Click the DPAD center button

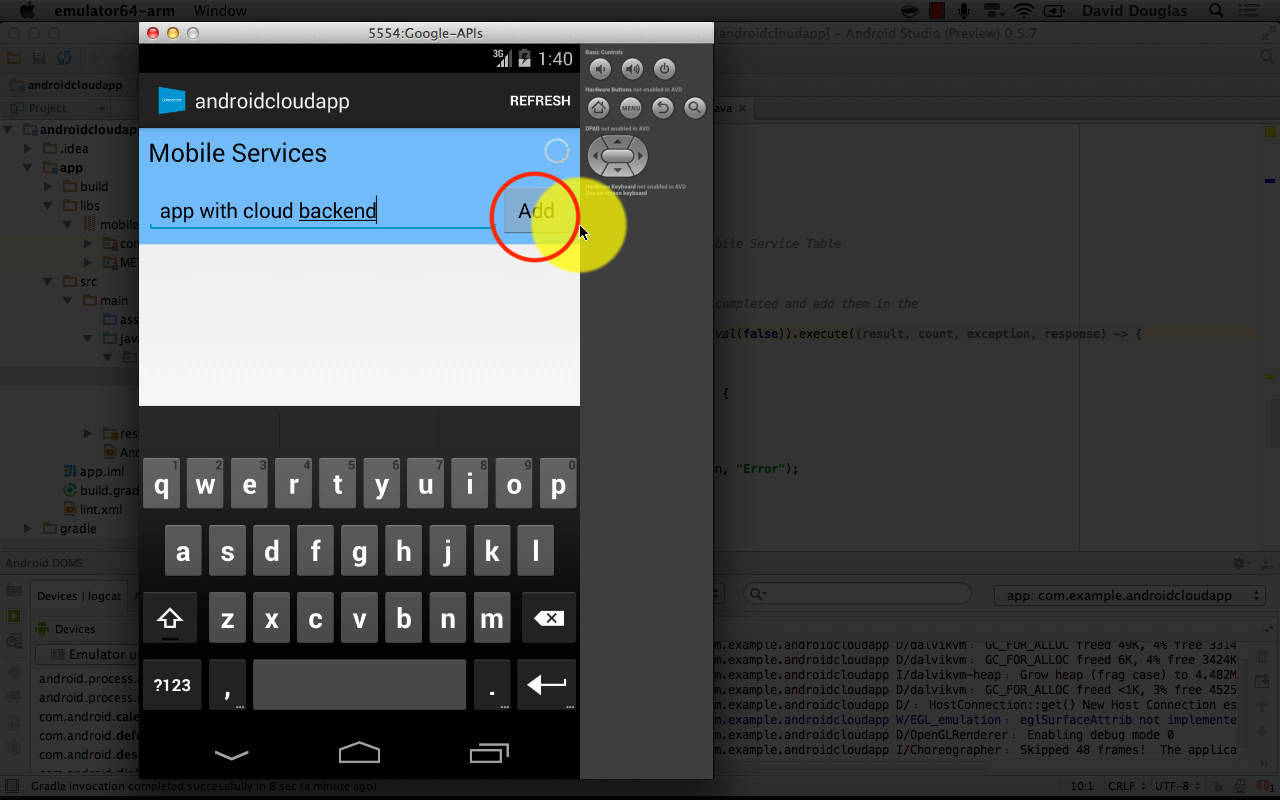pos(618,156)
